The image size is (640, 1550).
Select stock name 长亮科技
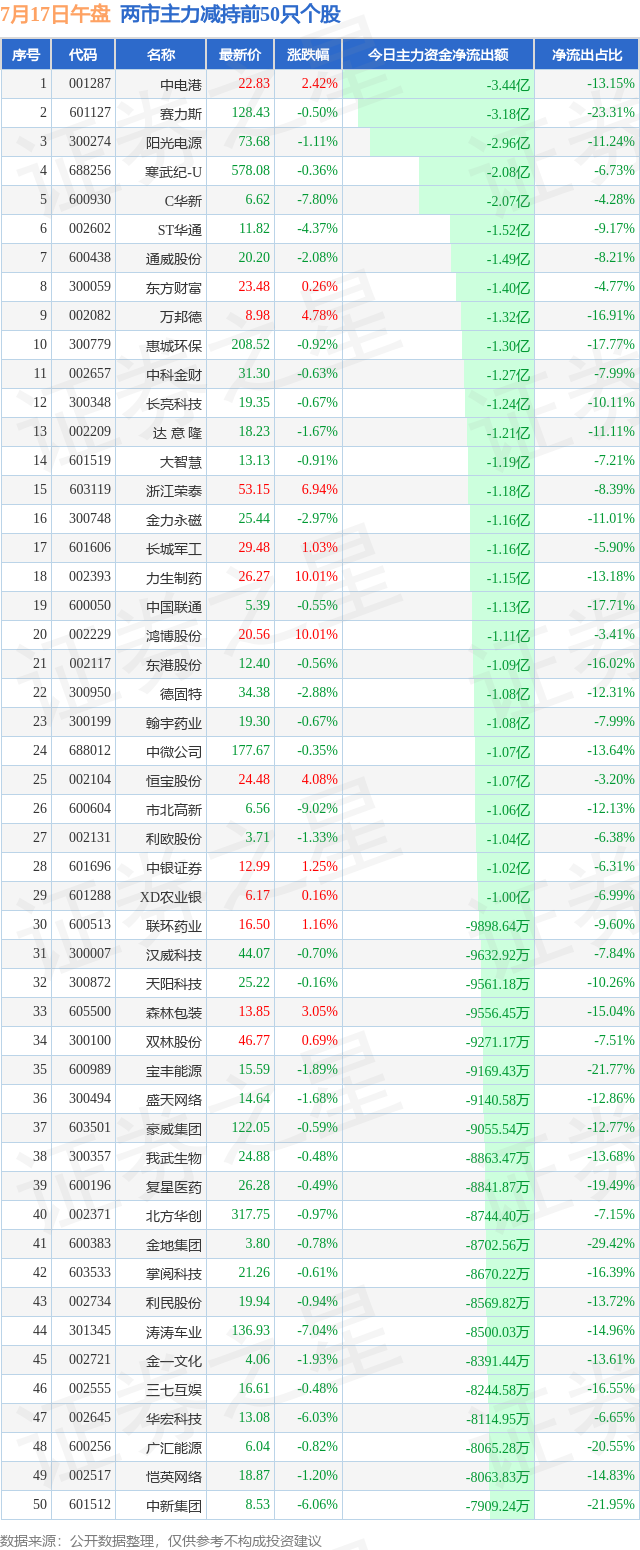coord(174,403)
